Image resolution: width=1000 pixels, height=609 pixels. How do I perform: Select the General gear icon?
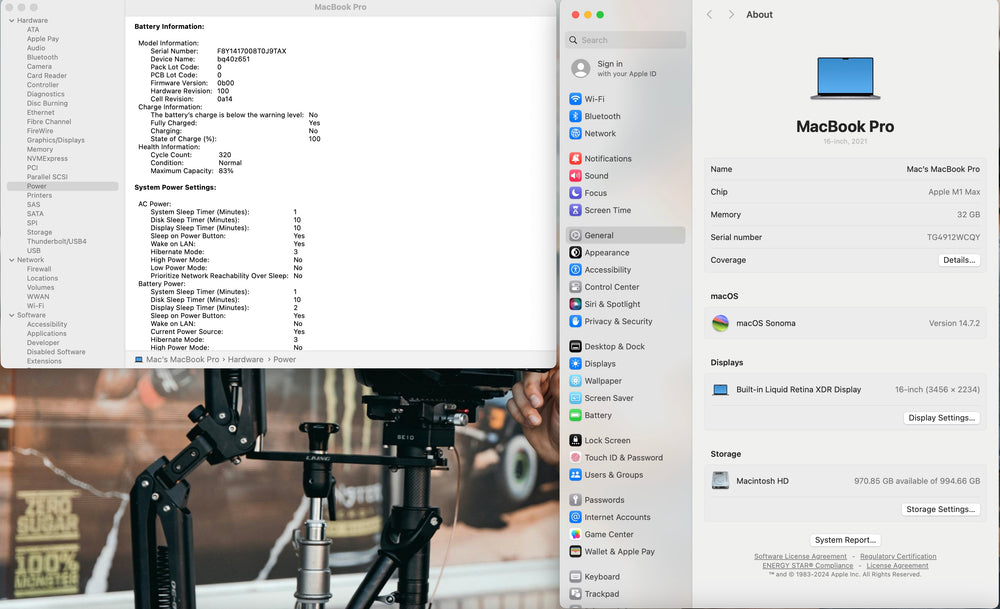click(575, 235)
